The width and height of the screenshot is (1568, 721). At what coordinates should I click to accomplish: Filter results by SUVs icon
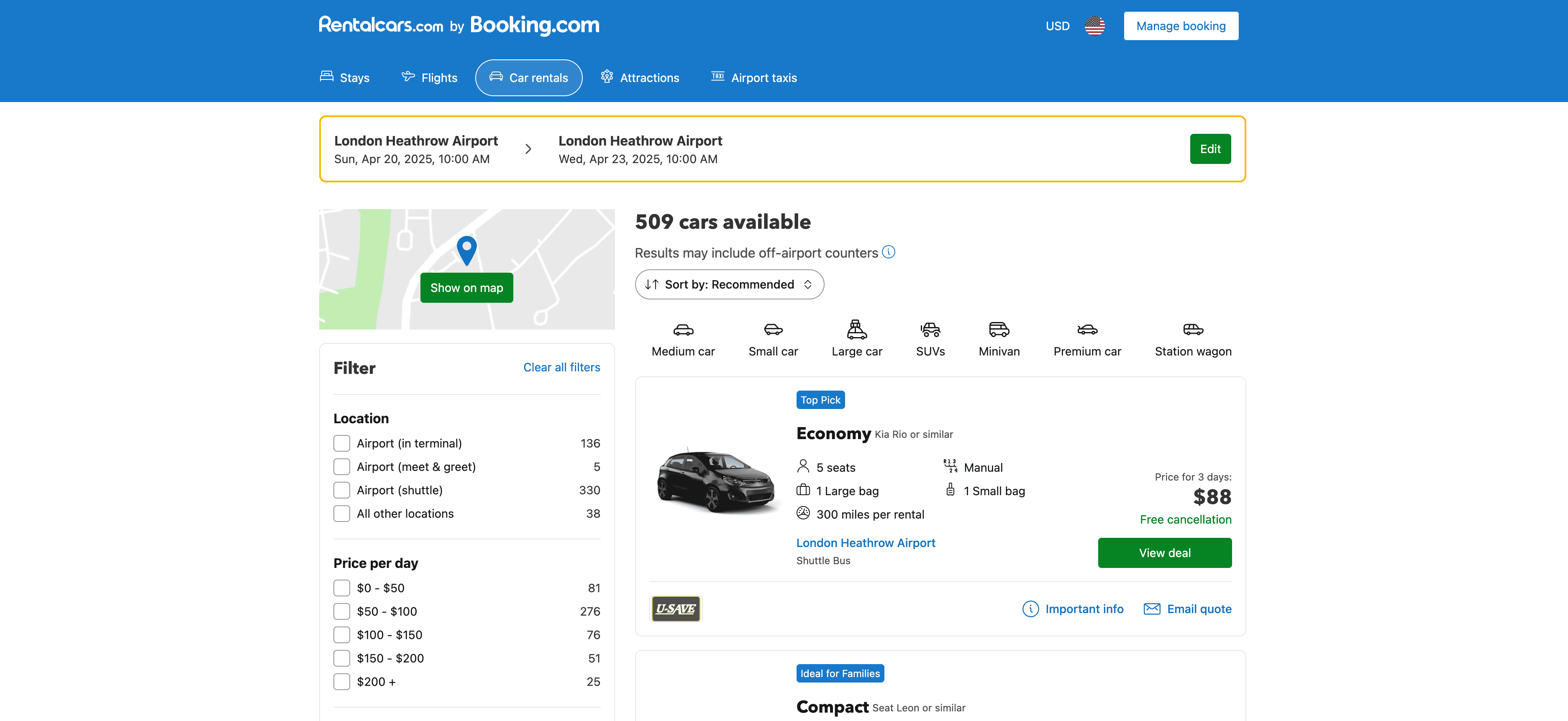(930, 330)
